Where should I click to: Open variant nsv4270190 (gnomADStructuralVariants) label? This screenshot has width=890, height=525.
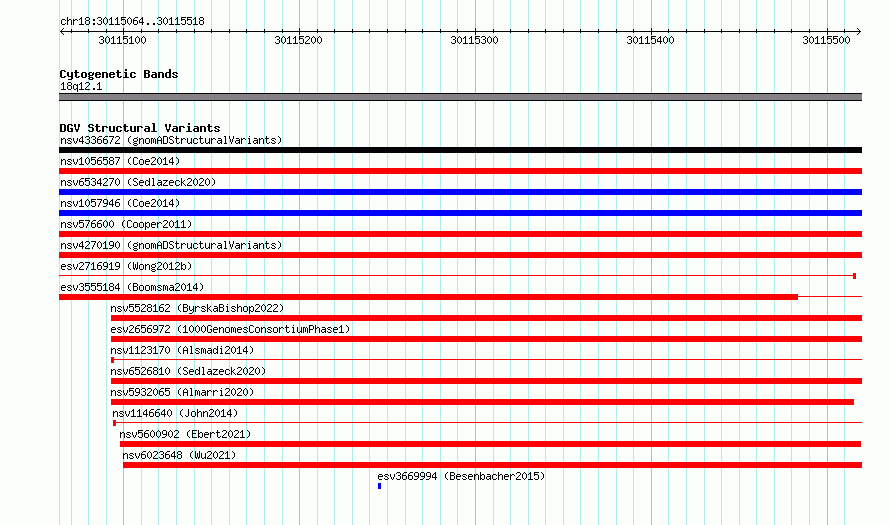(171, 245)
